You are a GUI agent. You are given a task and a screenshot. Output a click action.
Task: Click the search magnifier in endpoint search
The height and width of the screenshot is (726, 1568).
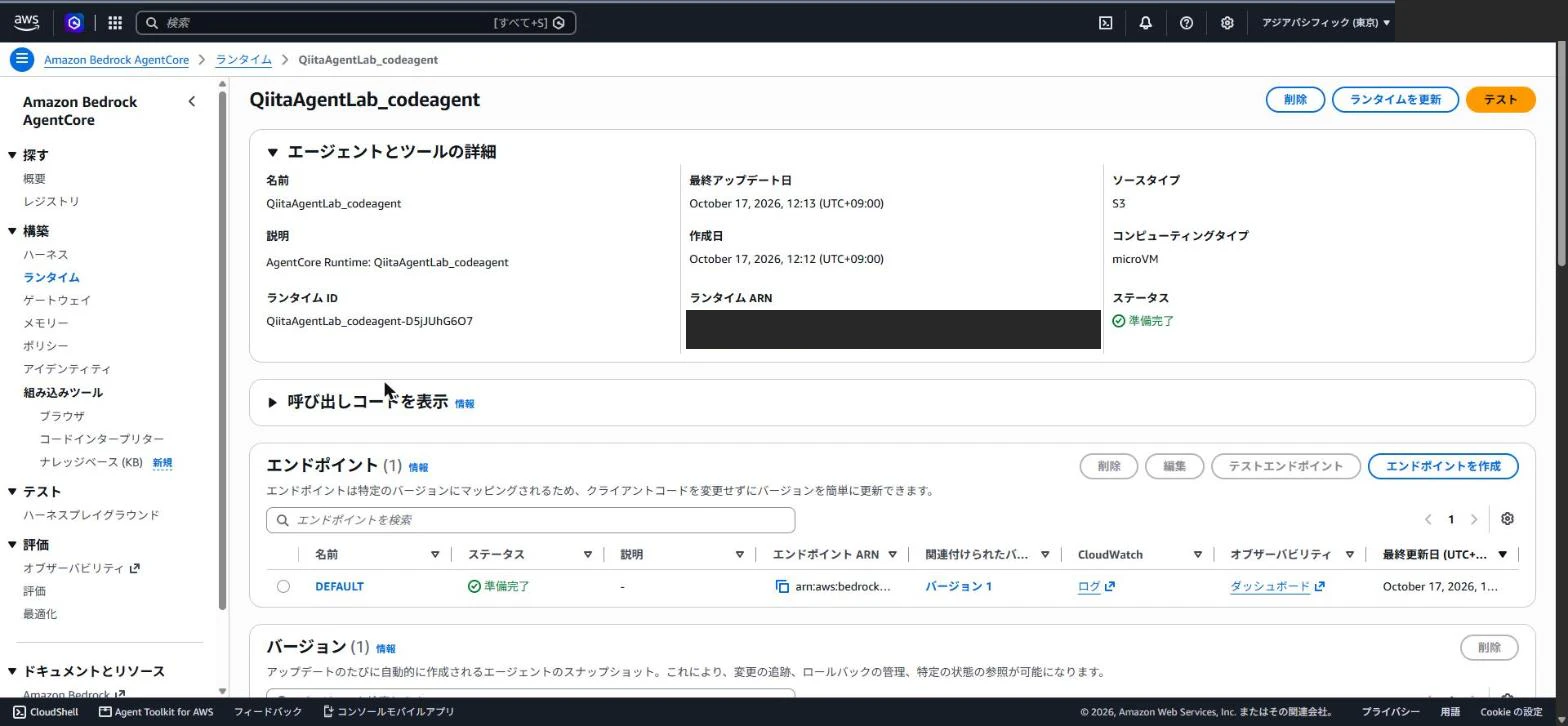pos(283,520)
